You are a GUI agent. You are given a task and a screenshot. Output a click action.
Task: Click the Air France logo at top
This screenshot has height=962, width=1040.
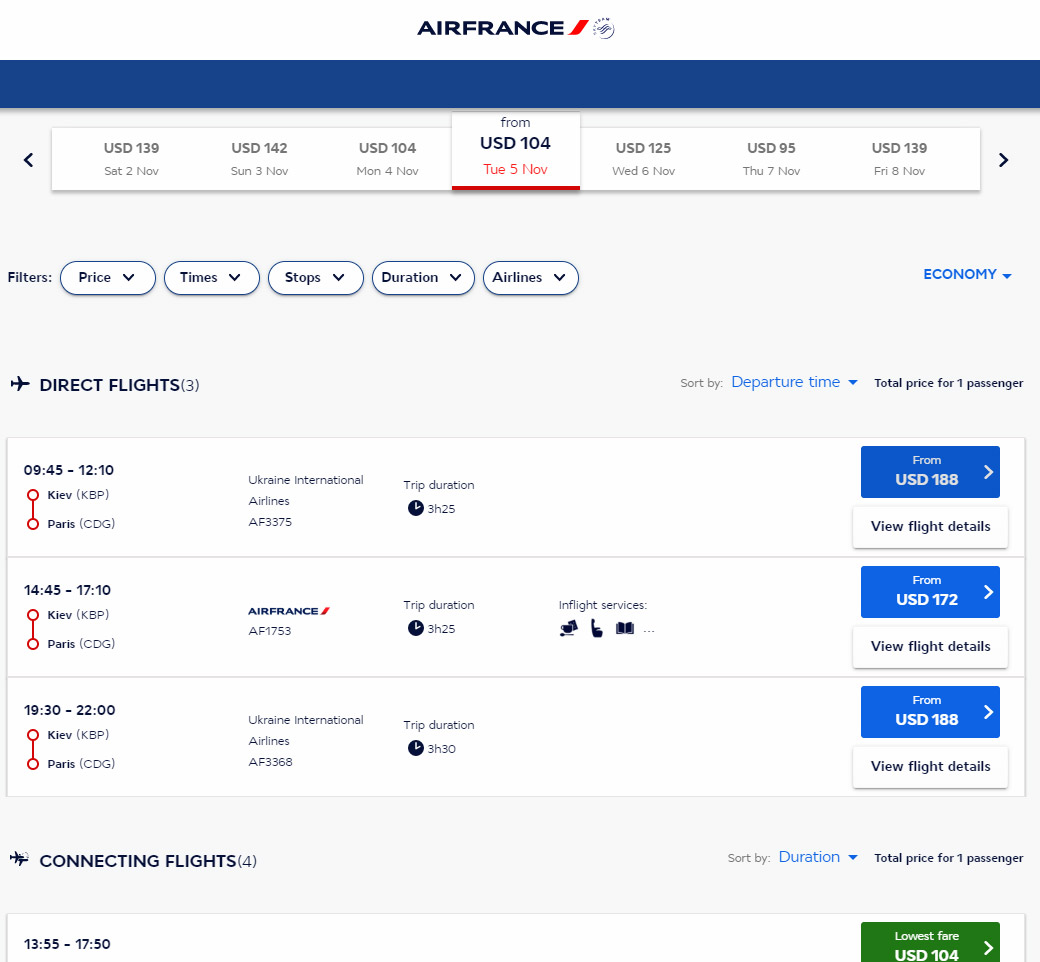503,28
